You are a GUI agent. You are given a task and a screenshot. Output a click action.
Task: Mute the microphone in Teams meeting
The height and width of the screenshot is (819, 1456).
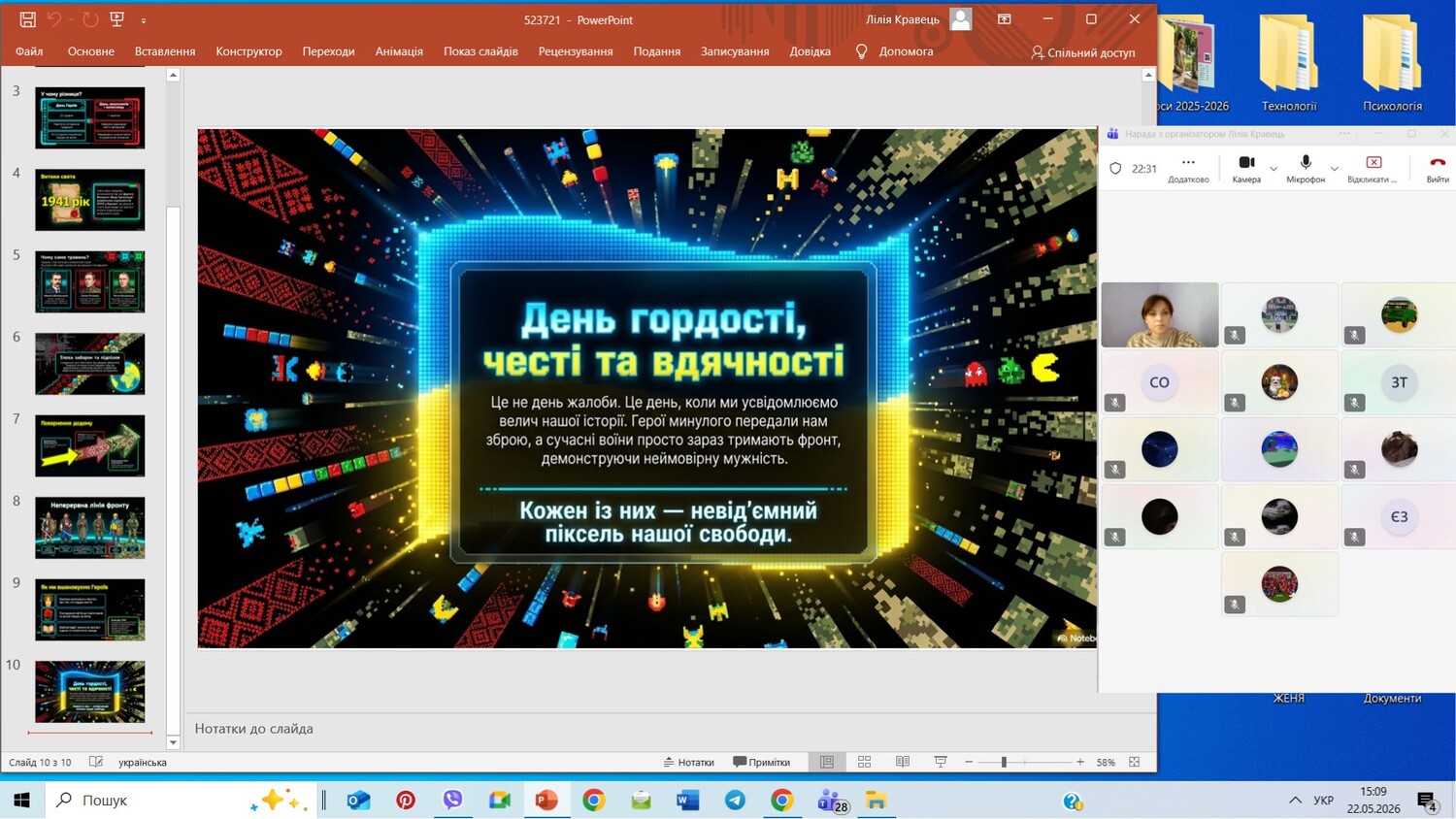1306,168
